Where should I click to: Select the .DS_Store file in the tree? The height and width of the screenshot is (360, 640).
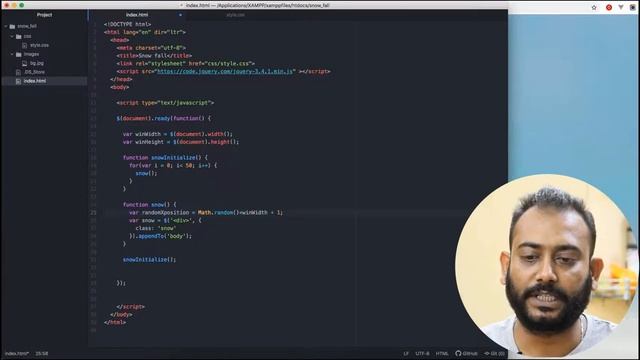coord(35,72)
